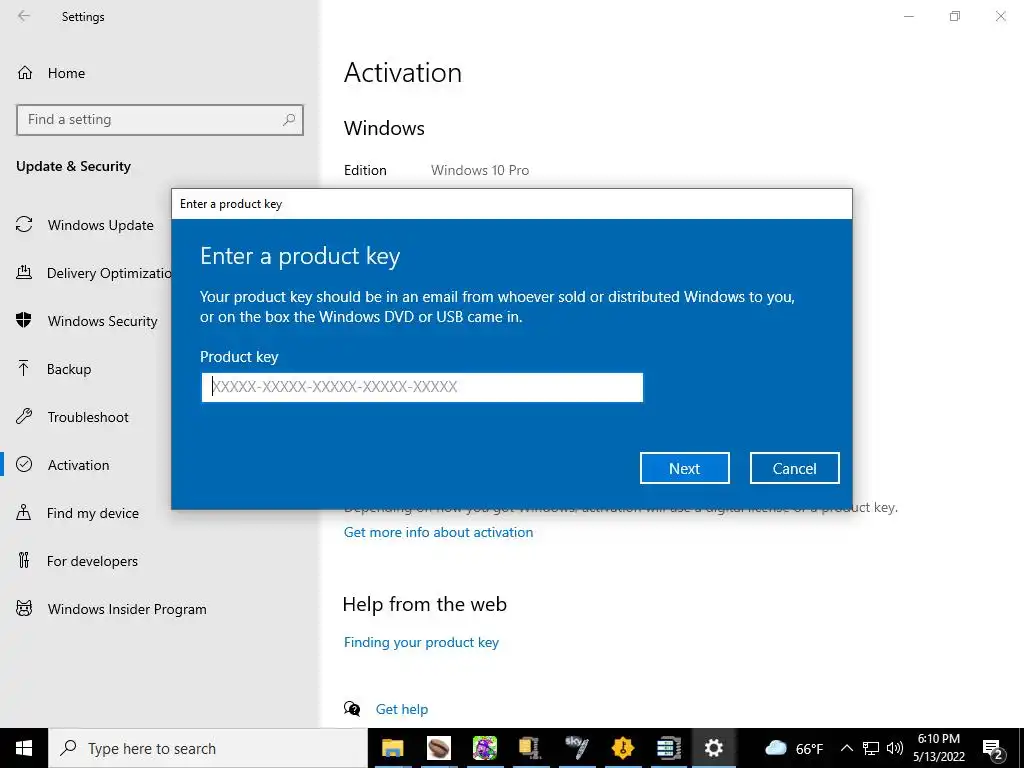Viewport: 1024px width, 768px height.
Task: Click the magnifier icon in Find a setting
Action: click(x=289, y=120)
